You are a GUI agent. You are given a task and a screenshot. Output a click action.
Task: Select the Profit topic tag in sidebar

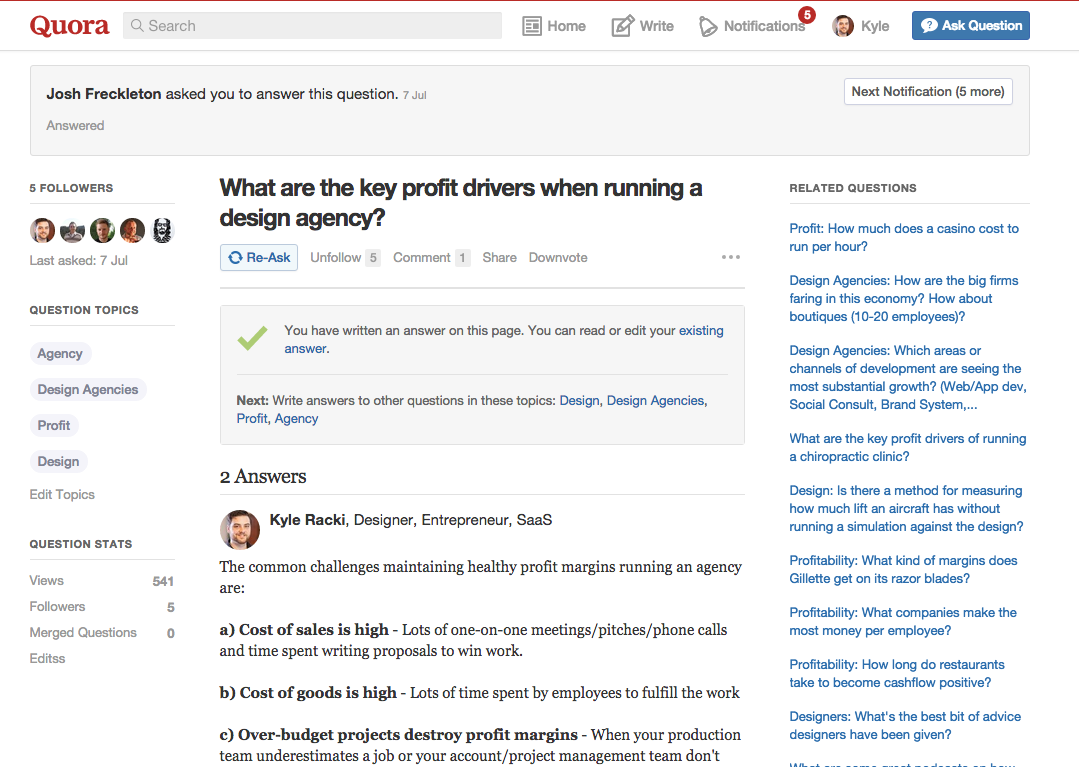(x=54, y=425)
